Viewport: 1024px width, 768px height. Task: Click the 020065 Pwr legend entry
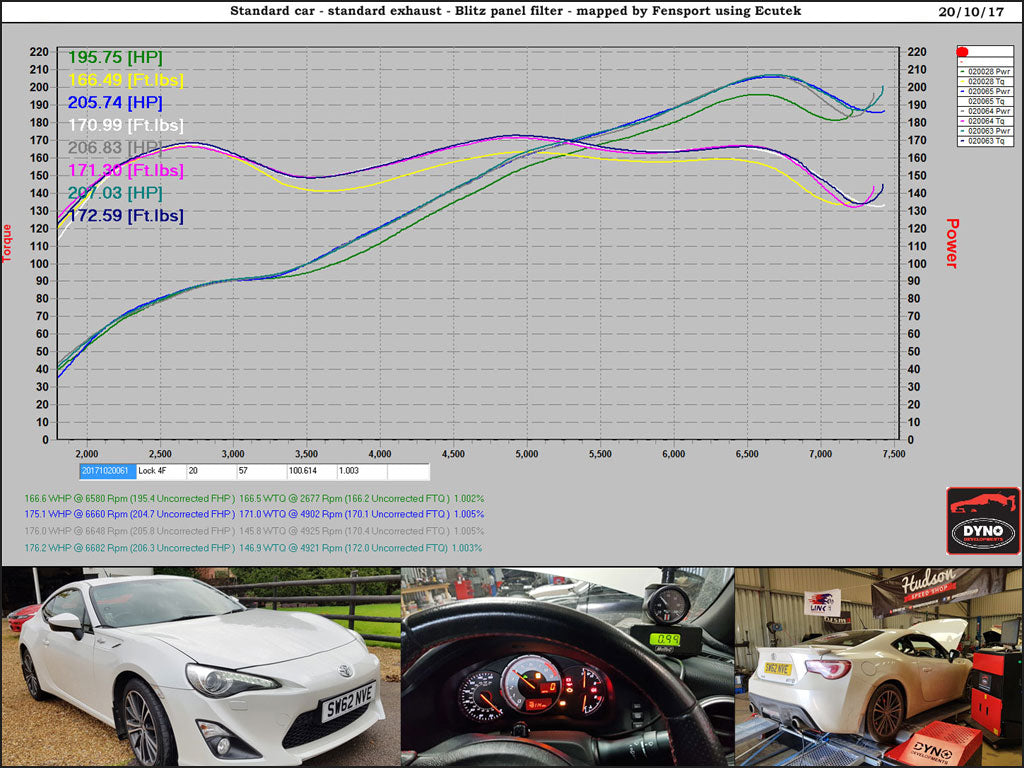(989, 91)
